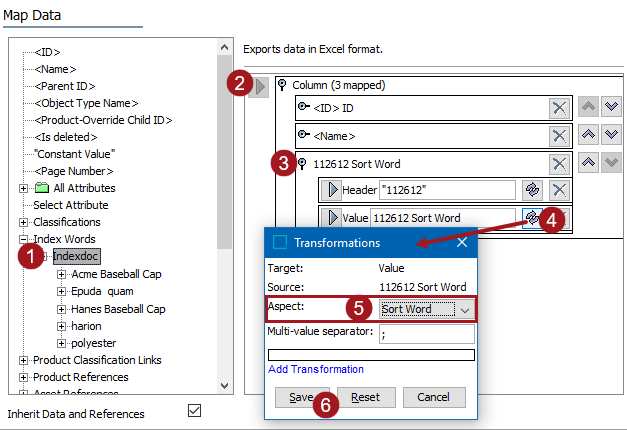
Task: Click the tree scrollbar down arrow
Action: 225,386
